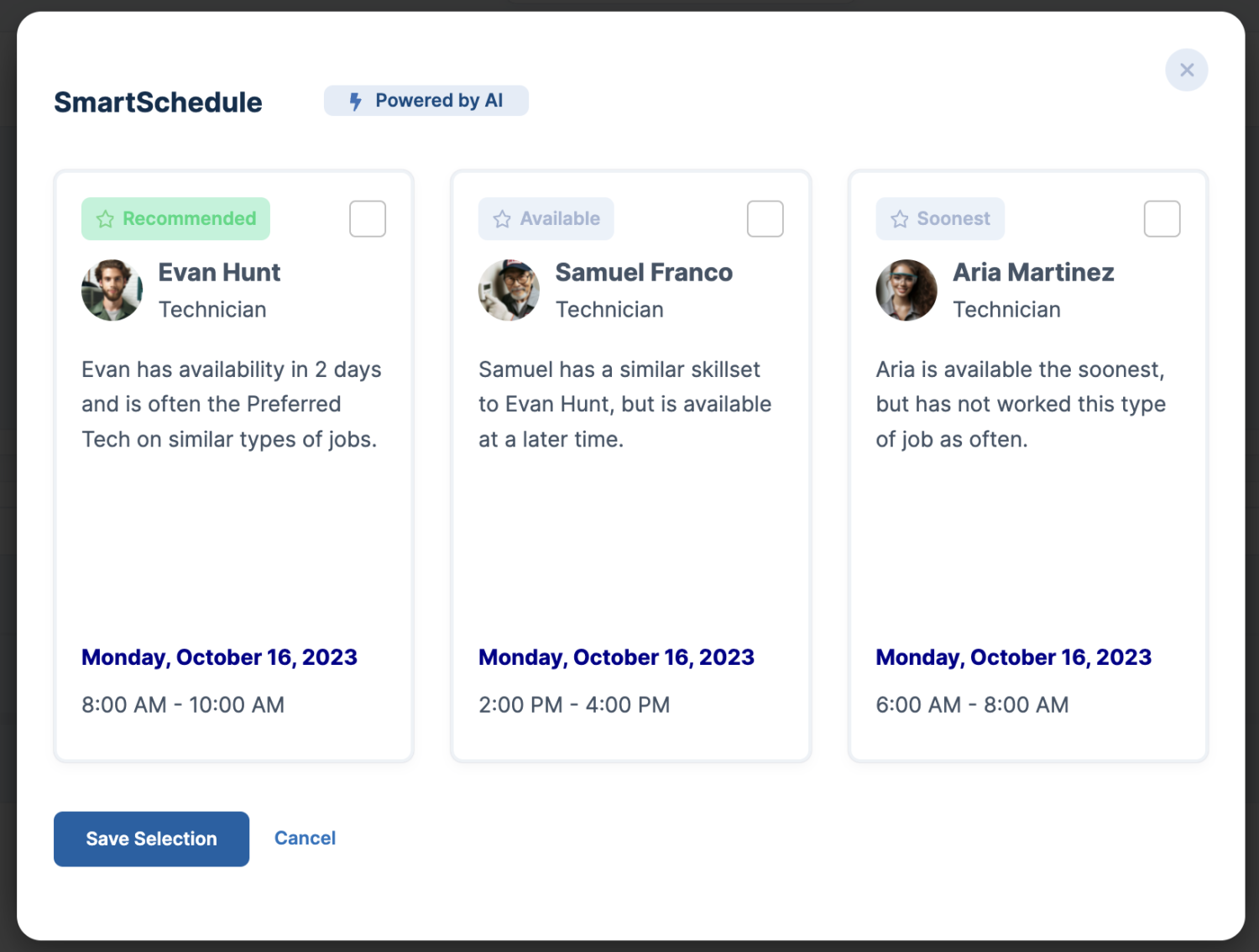Check the checkbox on Evan Hunt's card

(367, 218)
